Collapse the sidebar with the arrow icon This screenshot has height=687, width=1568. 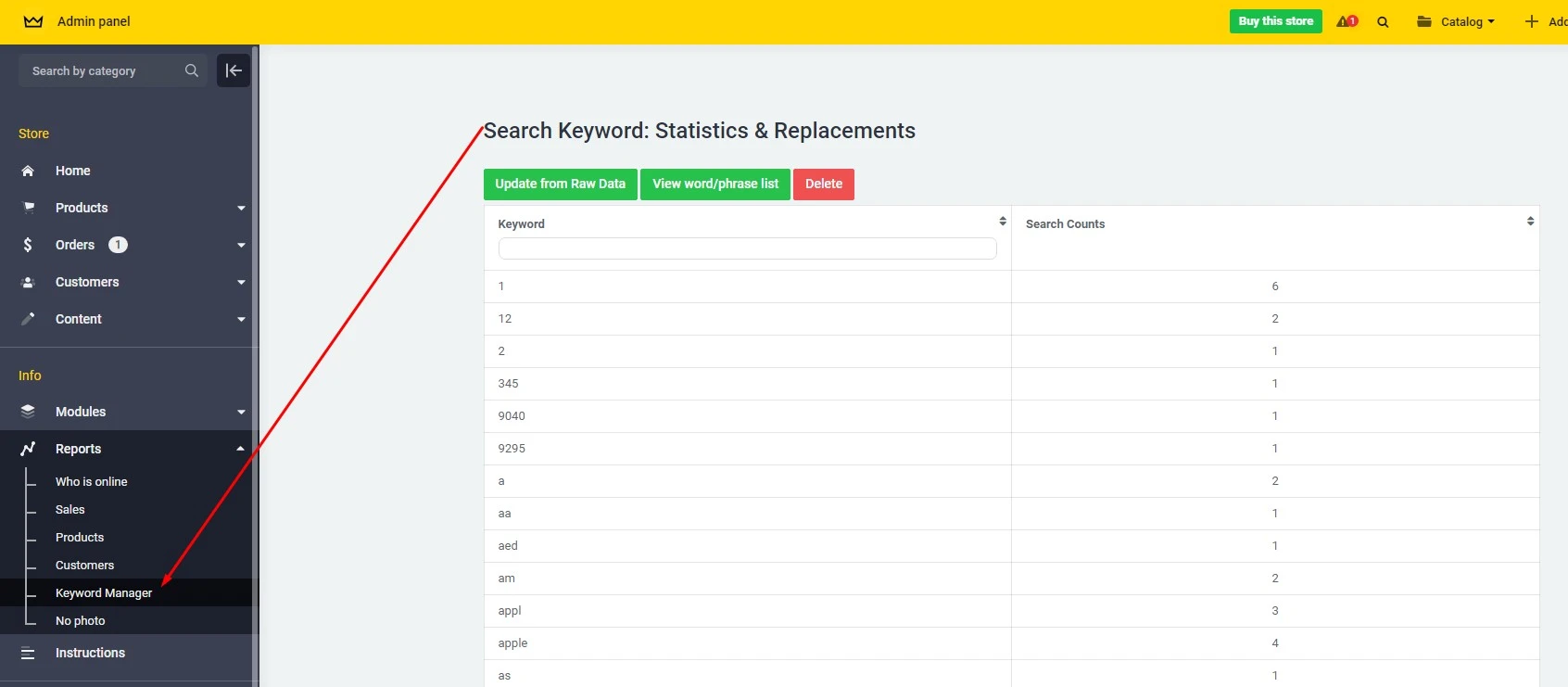click(x=234, y=70)
